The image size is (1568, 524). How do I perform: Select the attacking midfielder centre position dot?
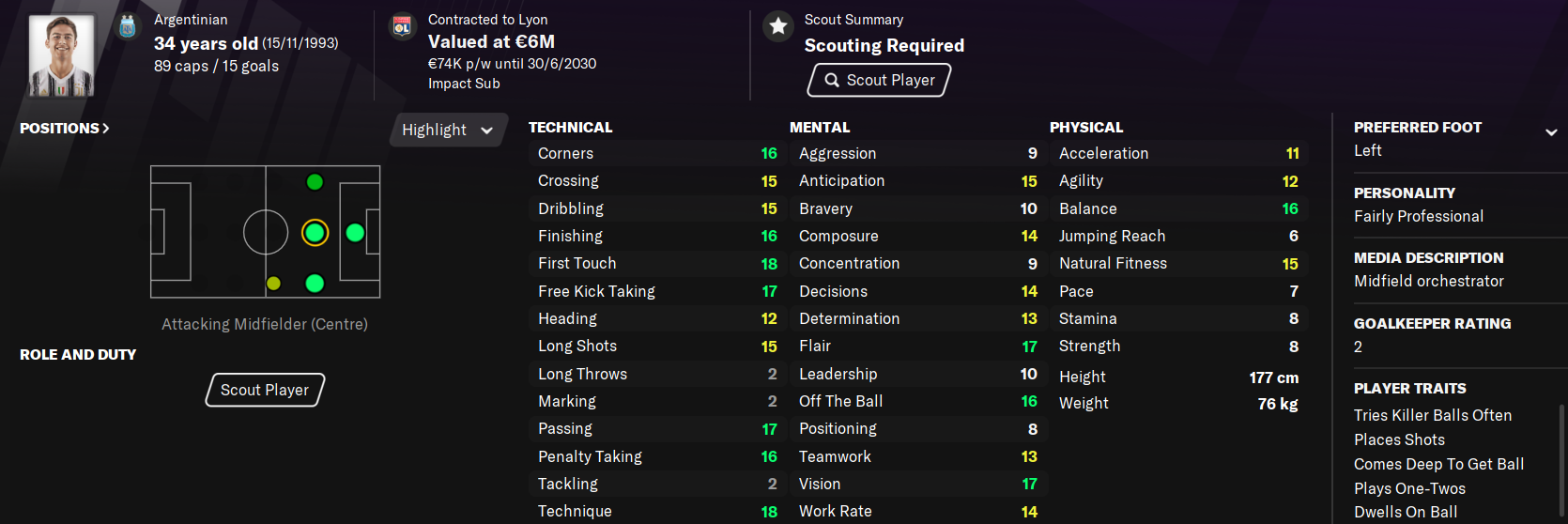point(315,232)
